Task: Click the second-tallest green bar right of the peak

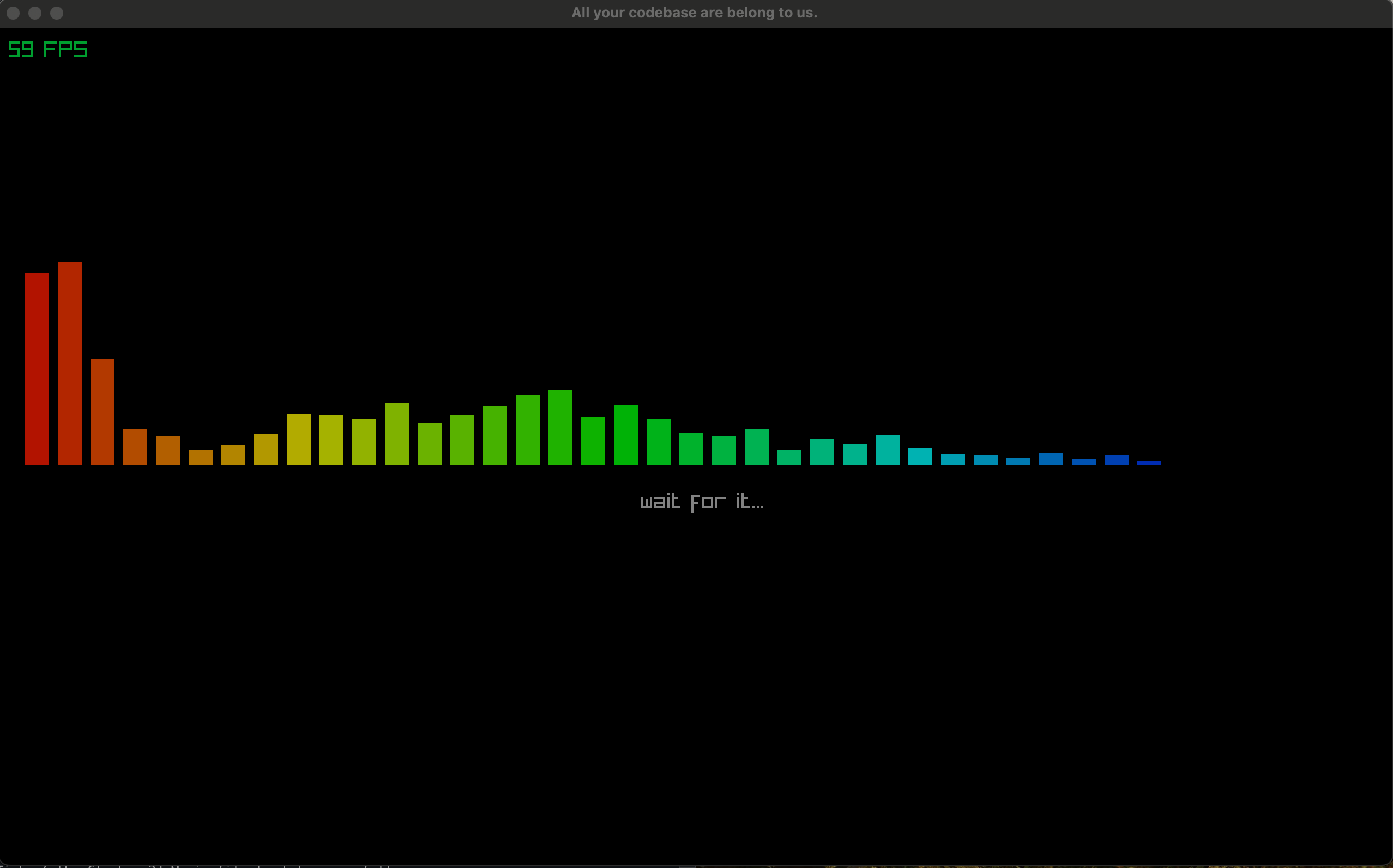Action: click(625, 434)
